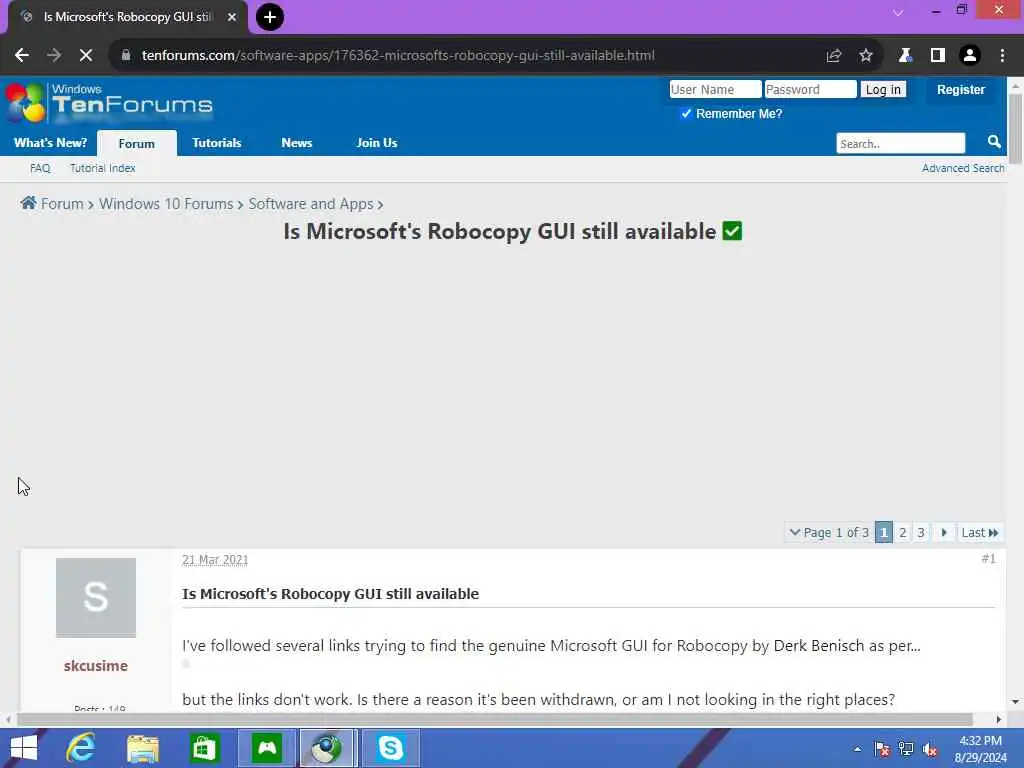This screenshot has height=768, width=1024.
Task: Click the Action Center flag tray icon
Action: pos(882,749)
